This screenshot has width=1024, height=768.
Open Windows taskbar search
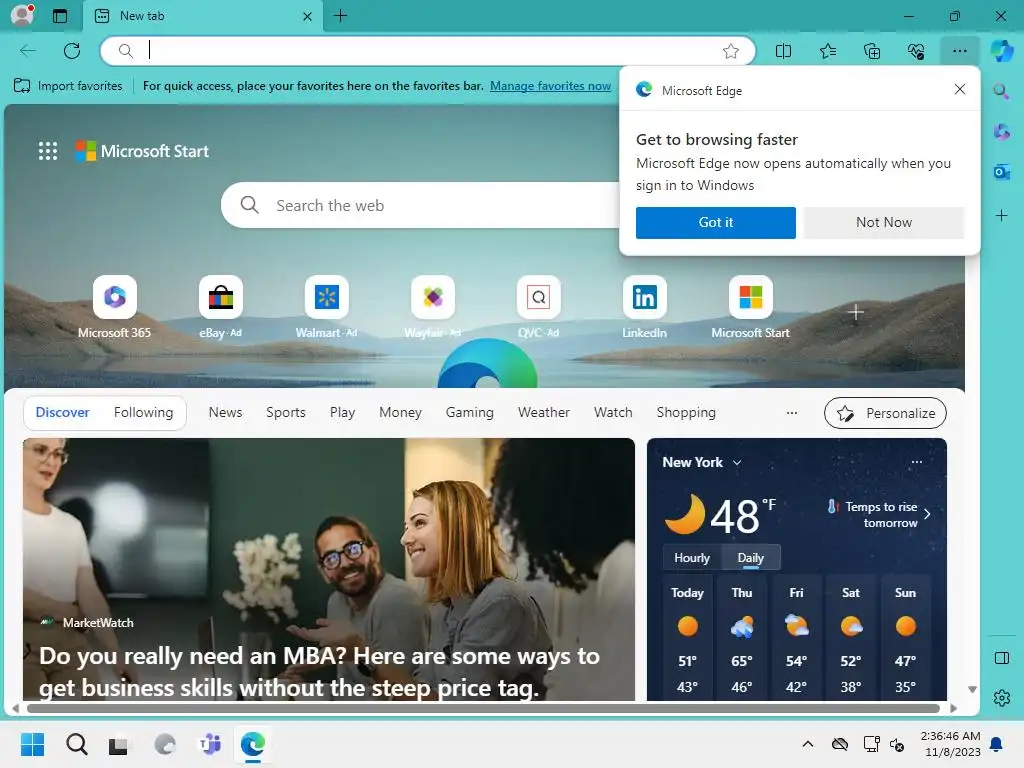76,744
